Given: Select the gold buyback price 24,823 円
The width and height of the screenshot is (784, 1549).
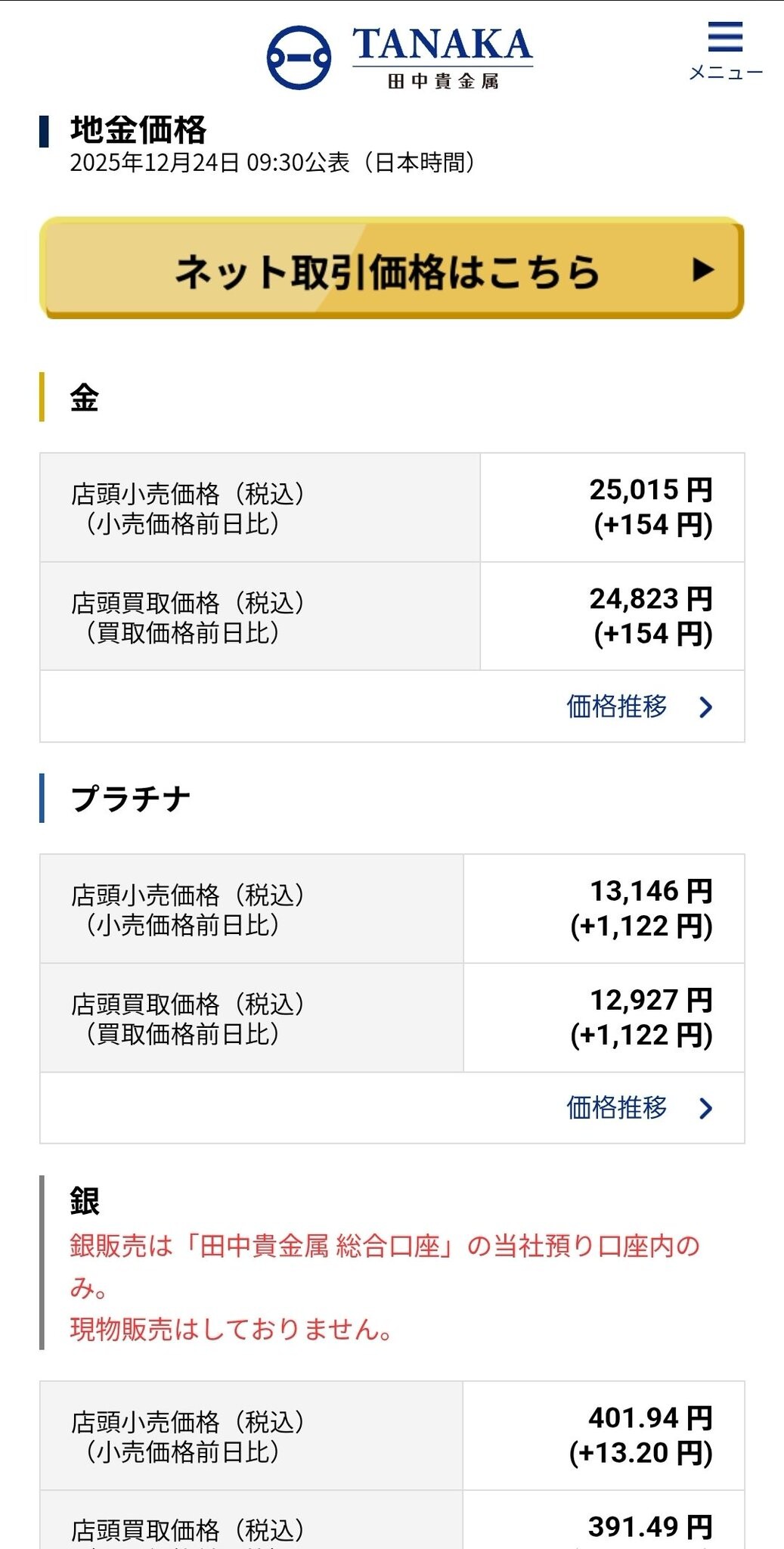Looking at the screenshot, I should click(651, 599).
